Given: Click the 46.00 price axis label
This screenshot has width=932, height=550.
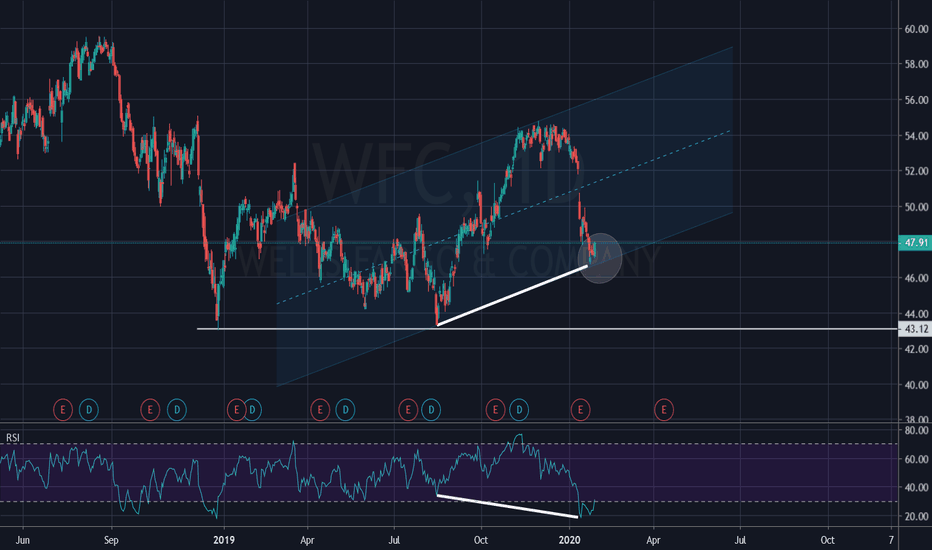Looking at the screenshot, I should click(x=916, y=278).
